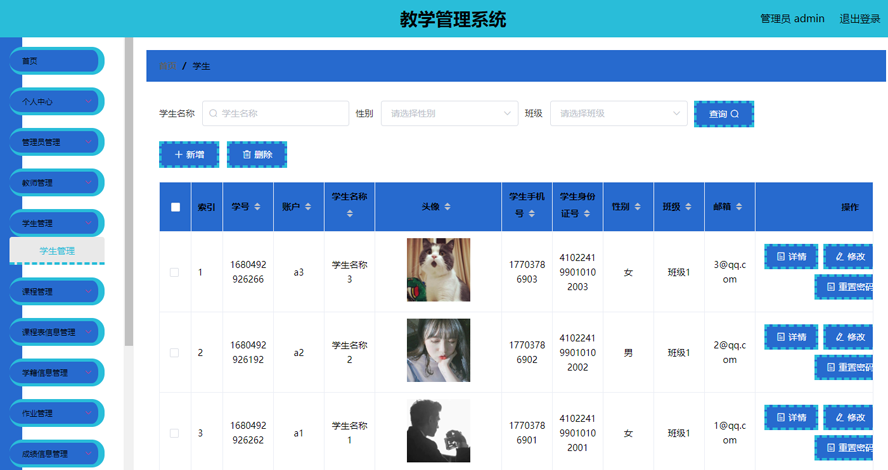Open the 性别 selection dropdown
888x470 pixels.
point(450,113)
